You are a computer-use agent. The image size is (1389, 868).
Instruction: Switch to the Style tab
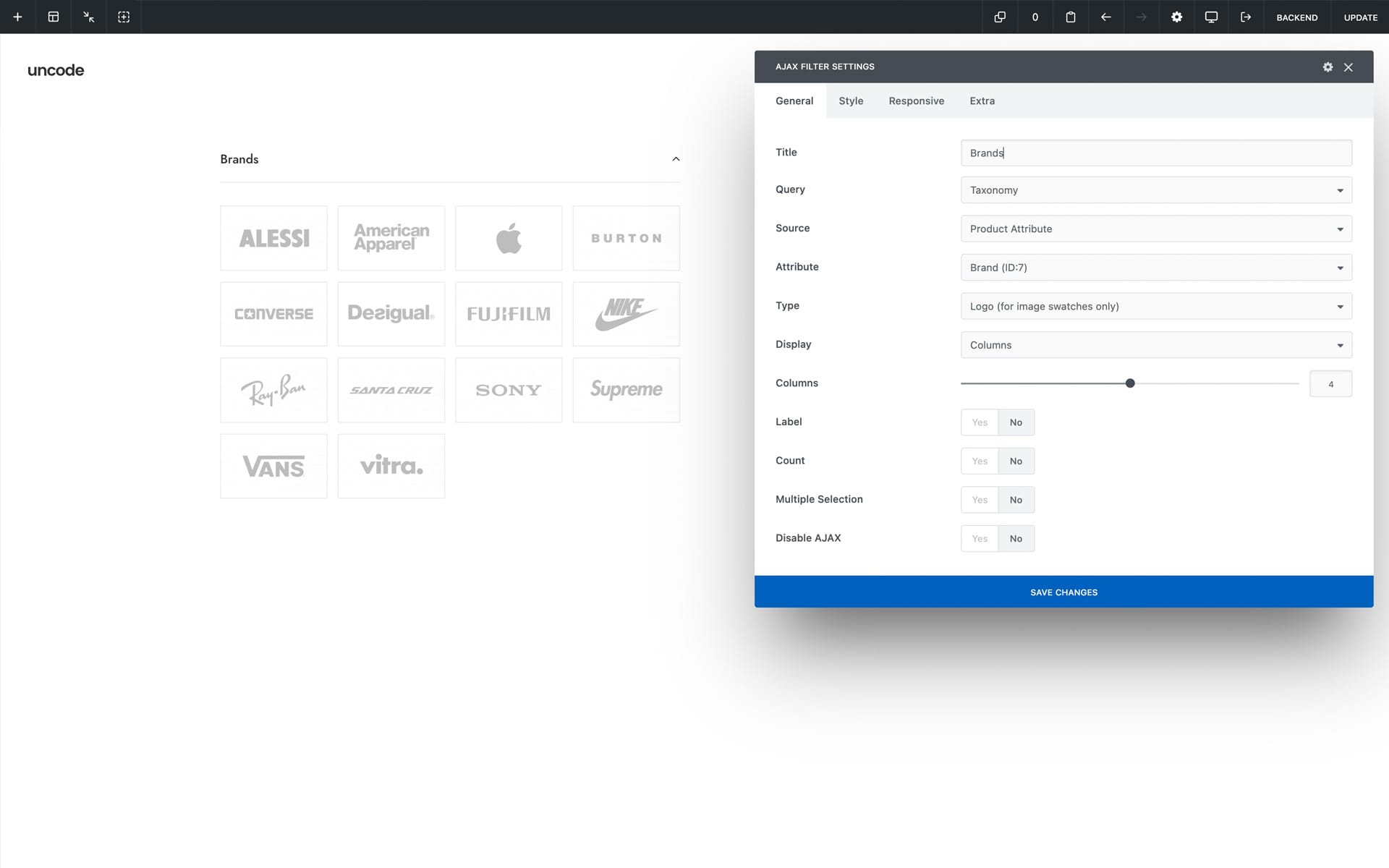click(851, 101)
